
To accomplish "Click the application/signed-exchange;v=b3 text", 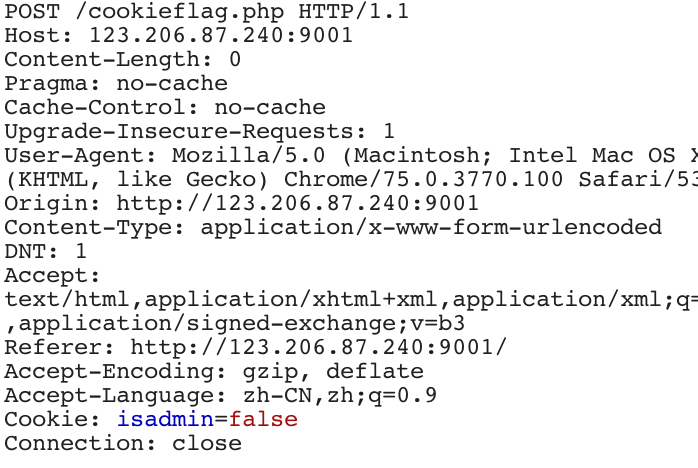I will [242, 324].
